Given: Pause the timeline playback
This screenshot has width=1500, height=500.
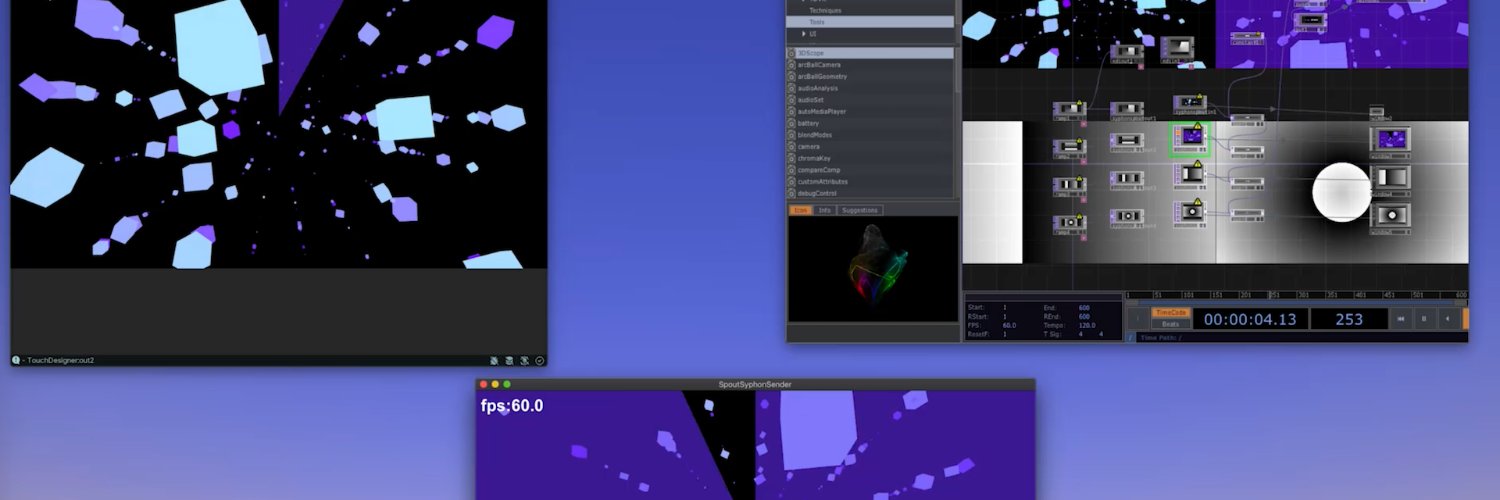Looking at the screenshot, I should click(x=1424, y=319).
